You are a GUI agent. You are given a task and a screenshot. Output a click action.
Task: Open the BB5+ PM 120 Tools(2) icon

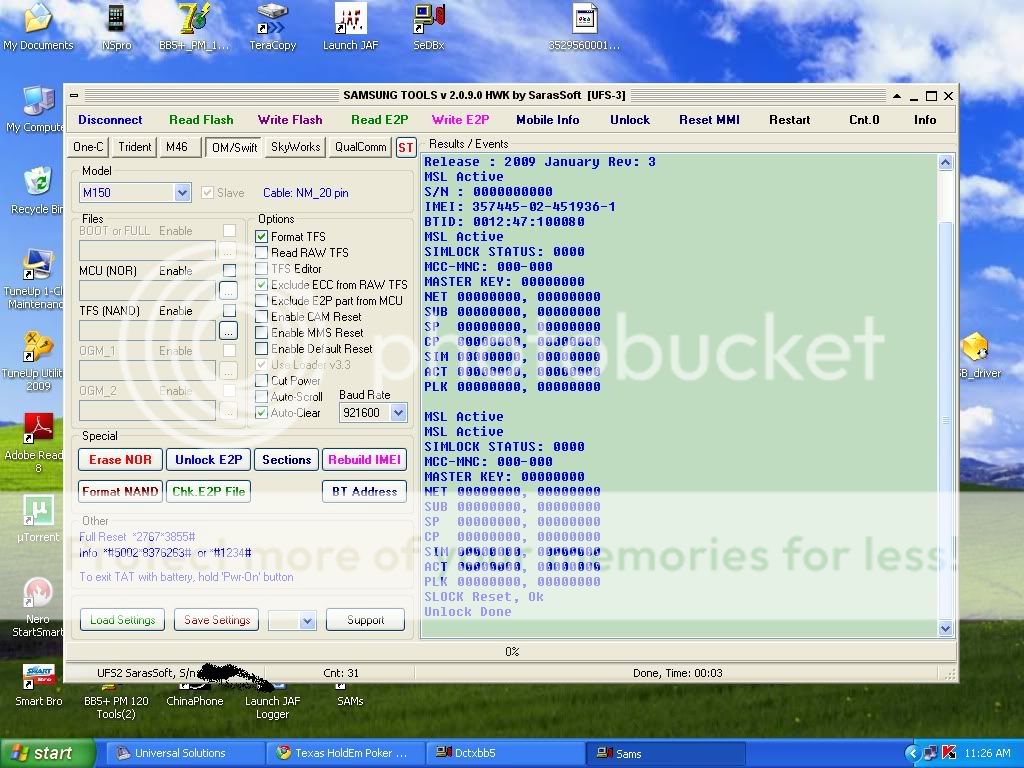116,702
